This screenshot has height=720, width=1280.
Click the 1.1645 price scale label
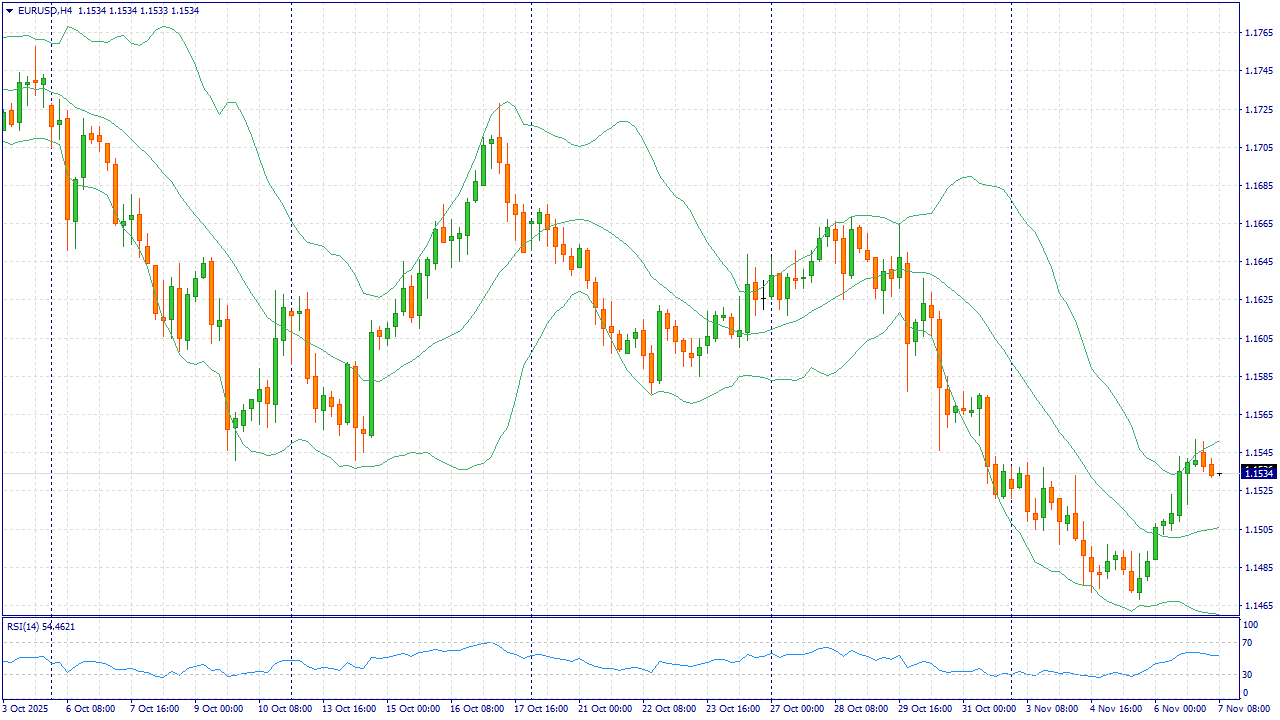point(1259,262)
